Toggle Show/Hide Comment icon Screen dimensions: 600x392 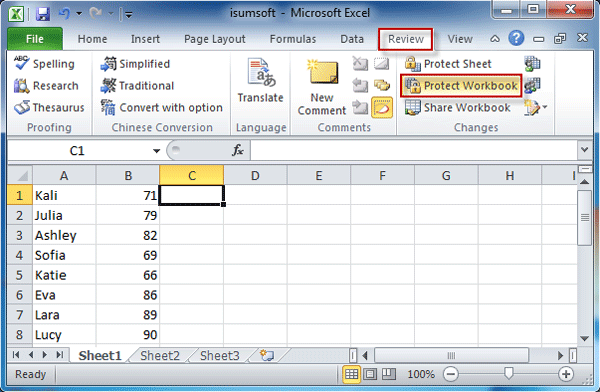pos(382,63)
